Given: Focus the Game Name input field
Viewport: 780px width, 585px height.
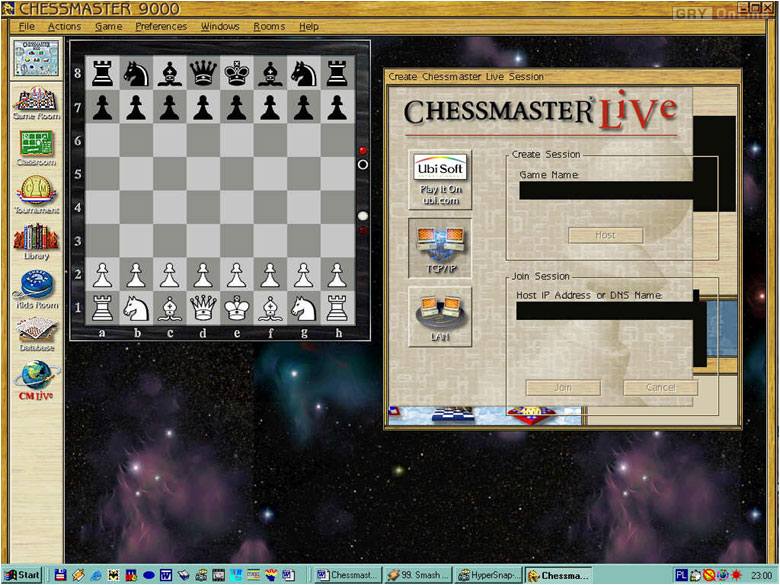Looking at the screenshot, I should pos(606,191).
